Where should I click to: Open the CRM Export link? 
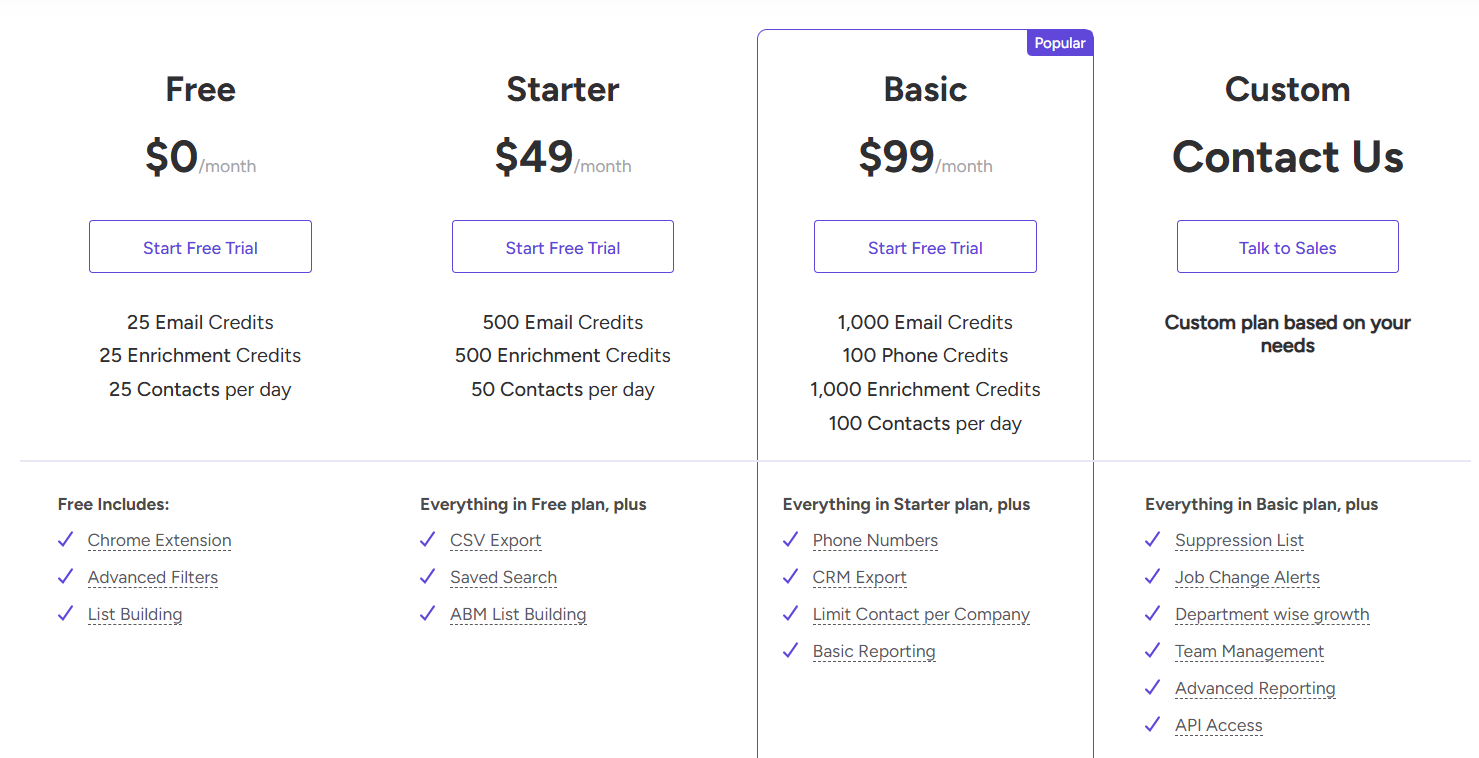860,577
